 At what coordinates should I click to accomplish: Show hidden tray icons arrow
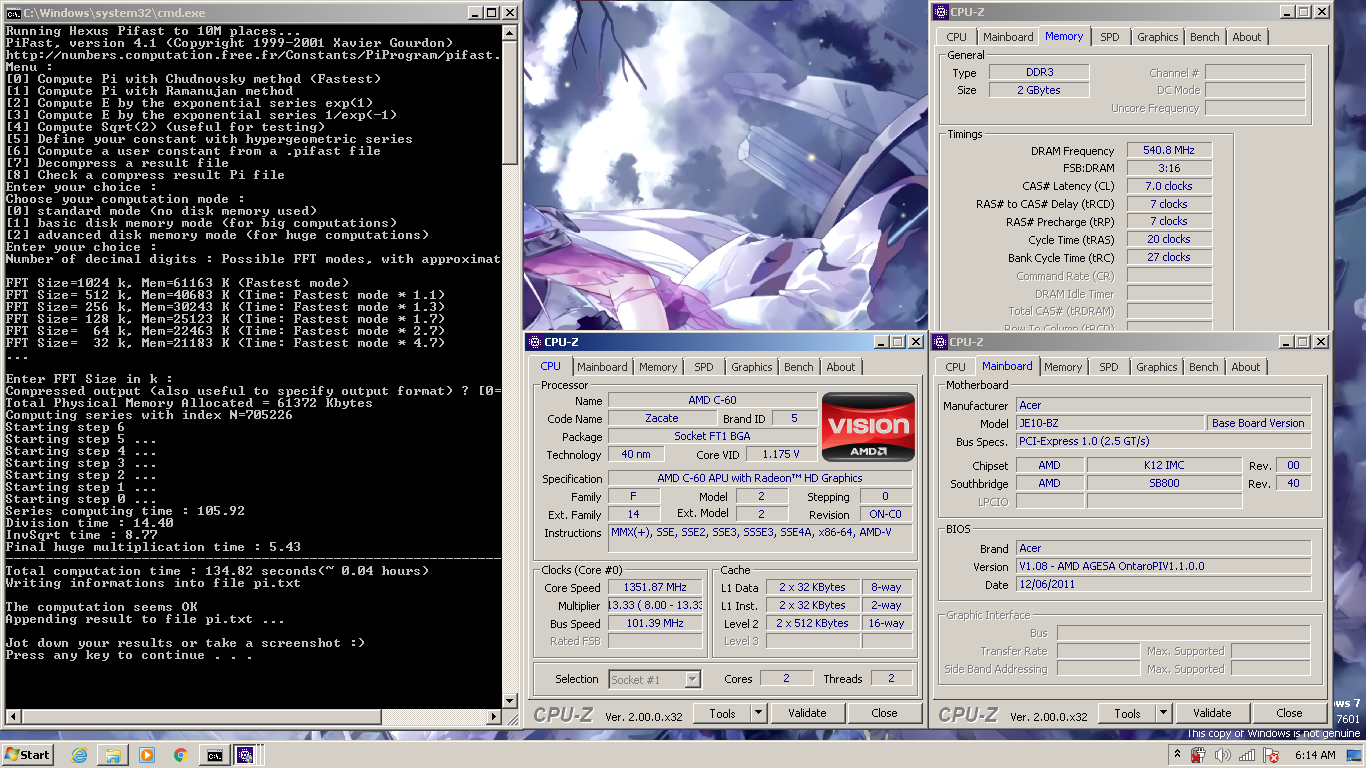[1177, 755]
